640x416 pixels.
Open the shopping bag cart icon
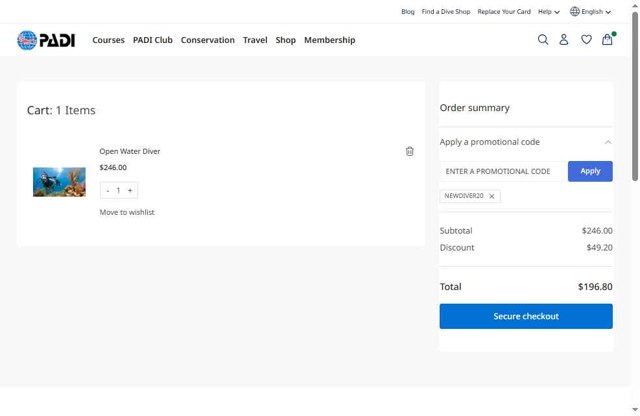click(x=607, y=39)
